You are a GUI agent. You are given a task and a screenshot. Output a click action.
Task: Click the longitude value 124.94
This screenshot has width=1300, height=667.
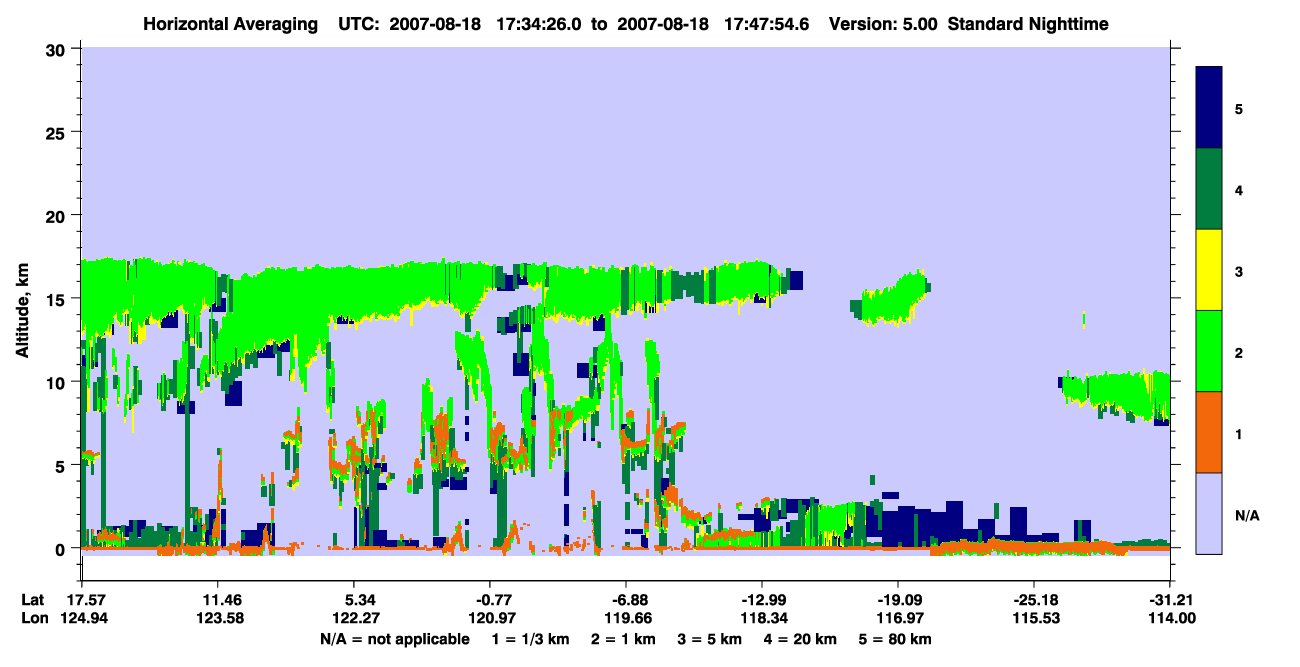tap(82, 618)
